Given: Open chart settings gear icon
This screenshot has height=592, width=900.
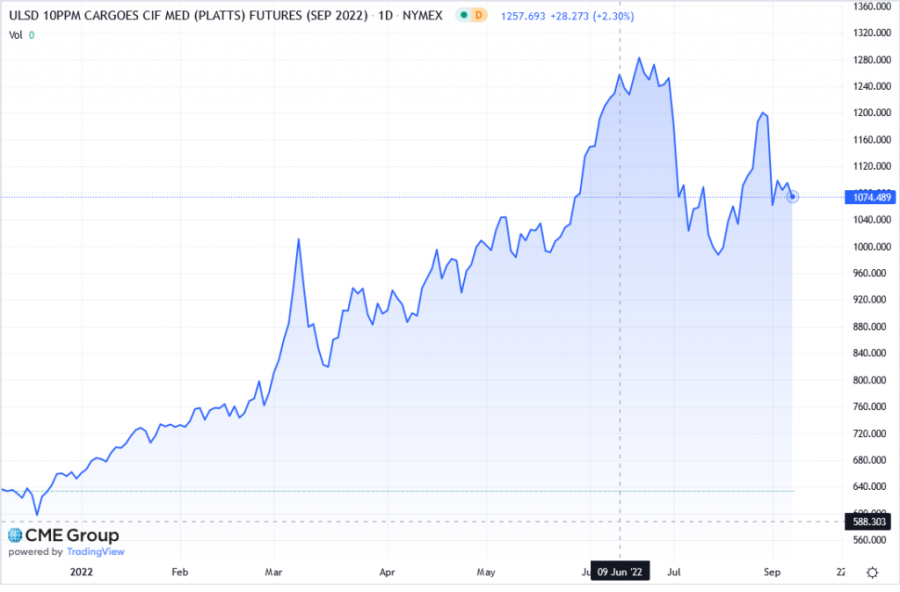Looking at the screenshot, I should (x=872, y=573).
